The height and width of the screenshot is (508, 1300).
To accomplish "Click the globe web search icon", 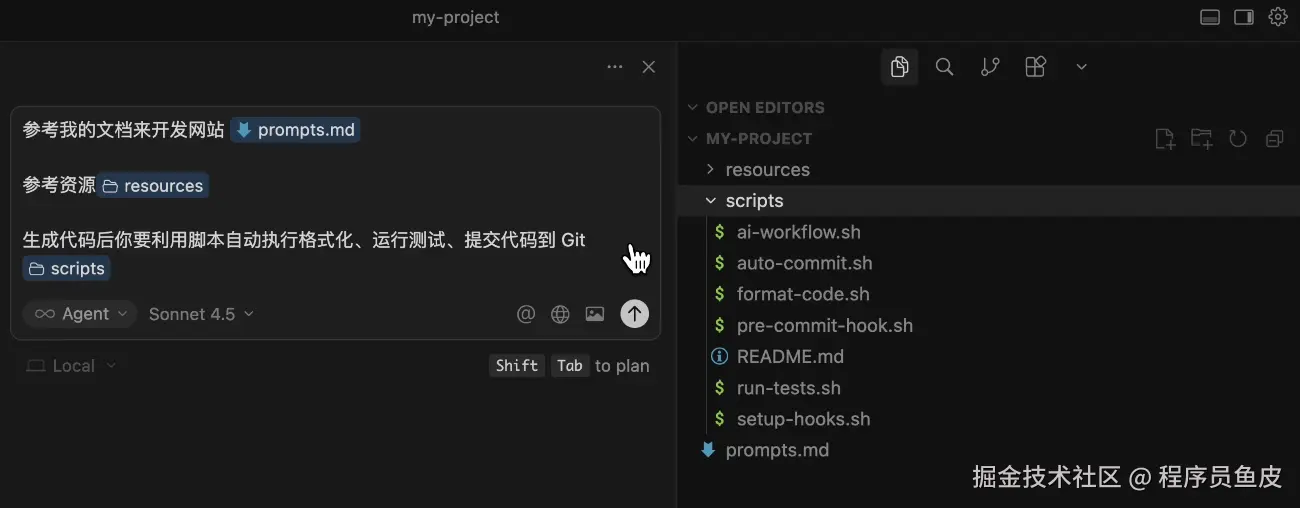I will tap(560, 314).
